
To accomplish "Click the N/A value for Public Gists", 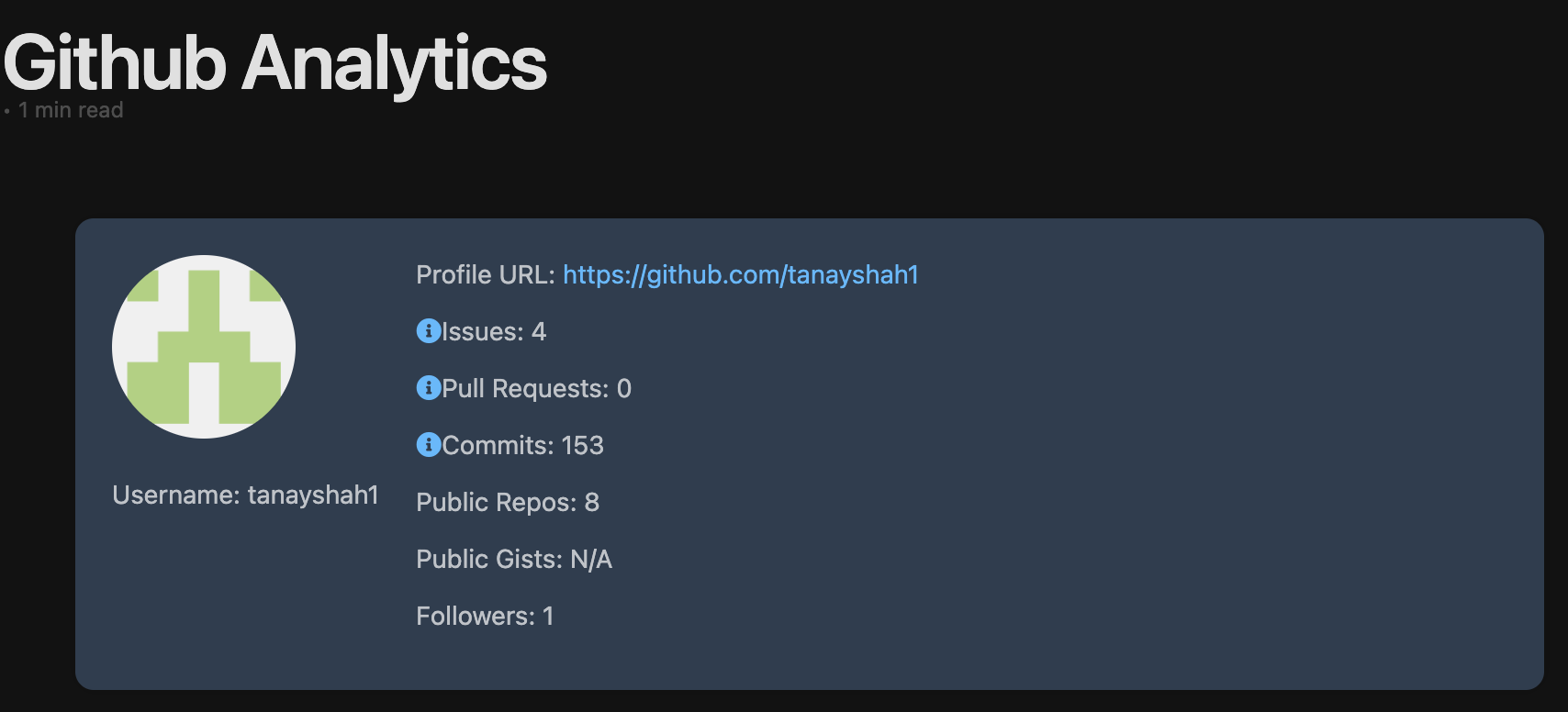I will [x=590, y=560].
